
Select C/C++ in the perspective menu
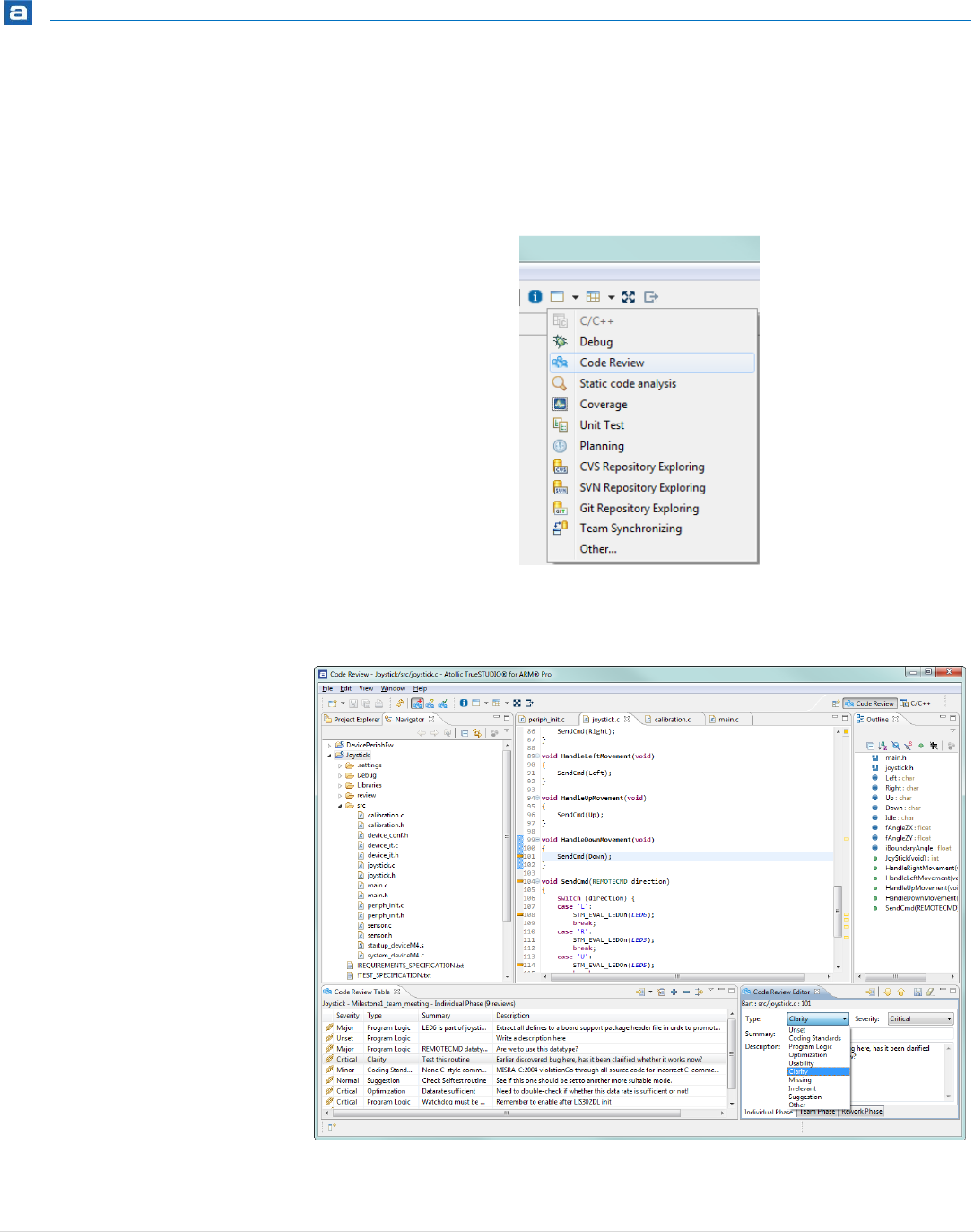[x=652, y=320]
